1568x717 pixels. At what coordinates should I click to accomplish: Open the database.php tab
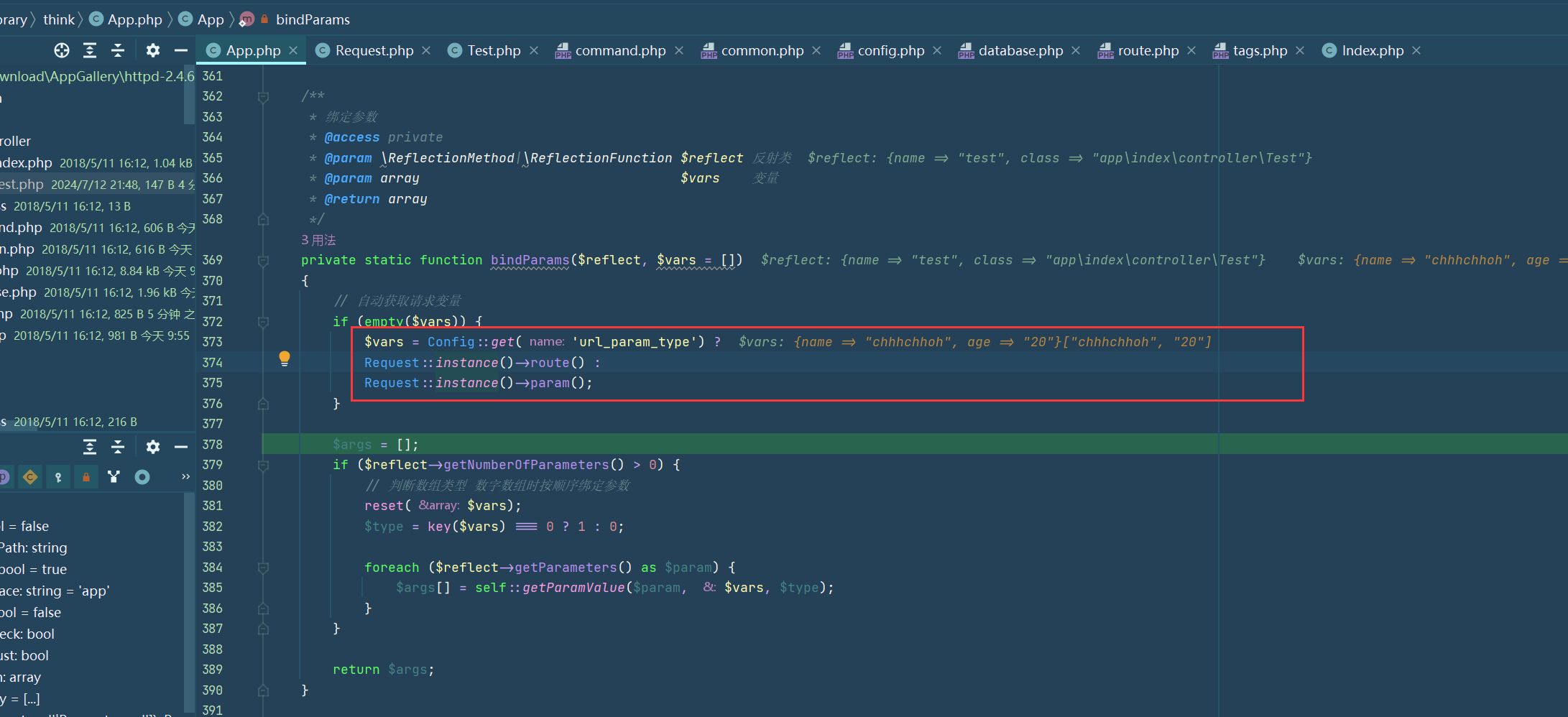[x=1020, y=50]
